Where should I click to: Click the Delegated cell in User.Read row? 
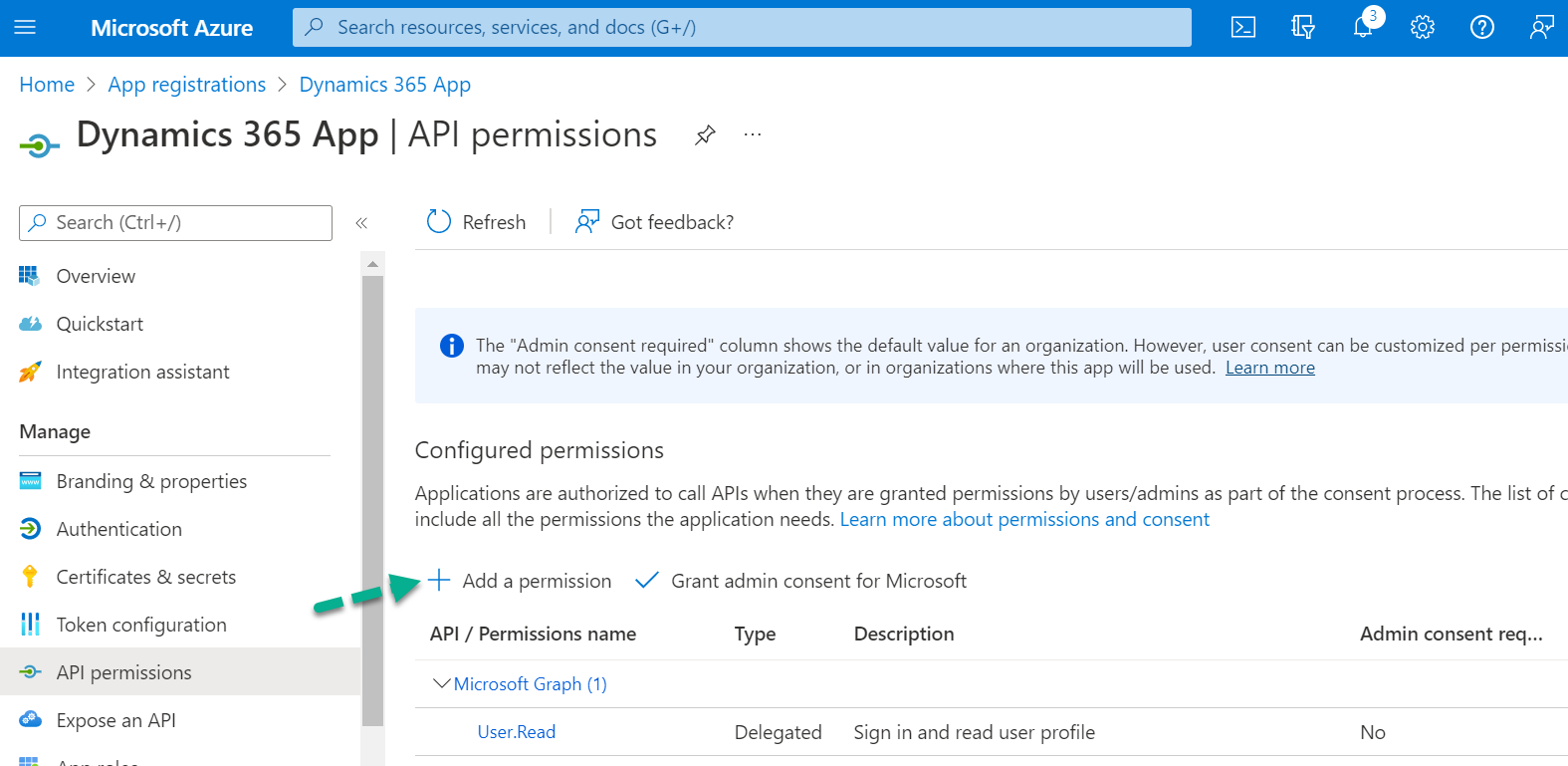pos(779,732)
